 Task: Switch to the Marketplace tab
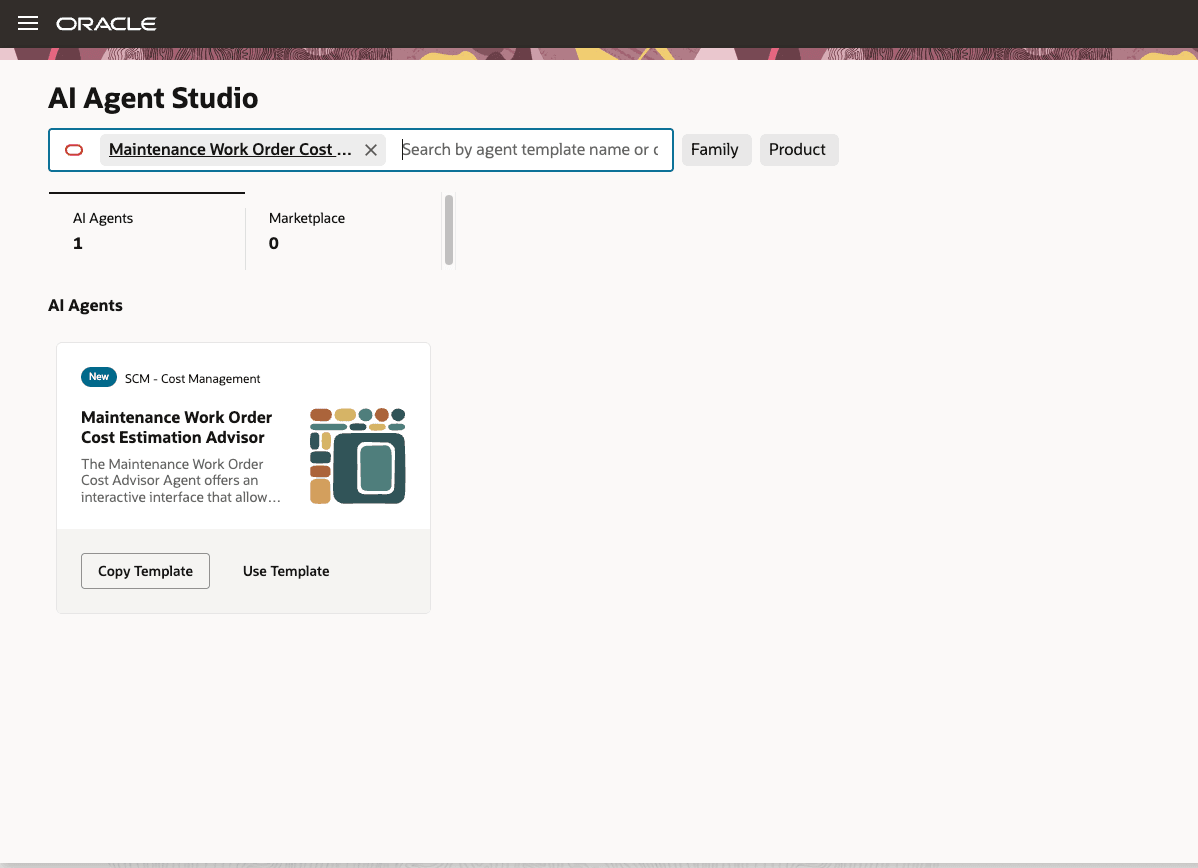343,231
